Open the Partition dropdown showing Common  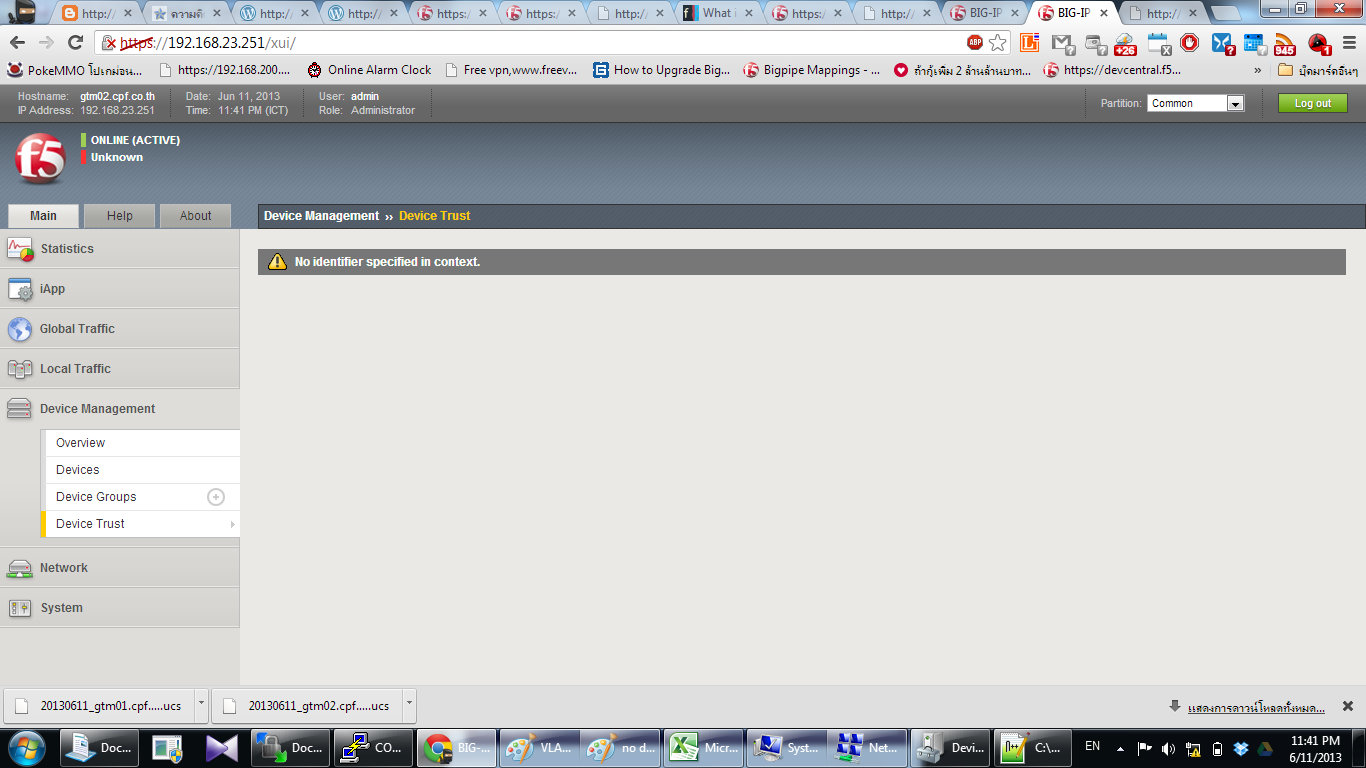point(1195,103)
